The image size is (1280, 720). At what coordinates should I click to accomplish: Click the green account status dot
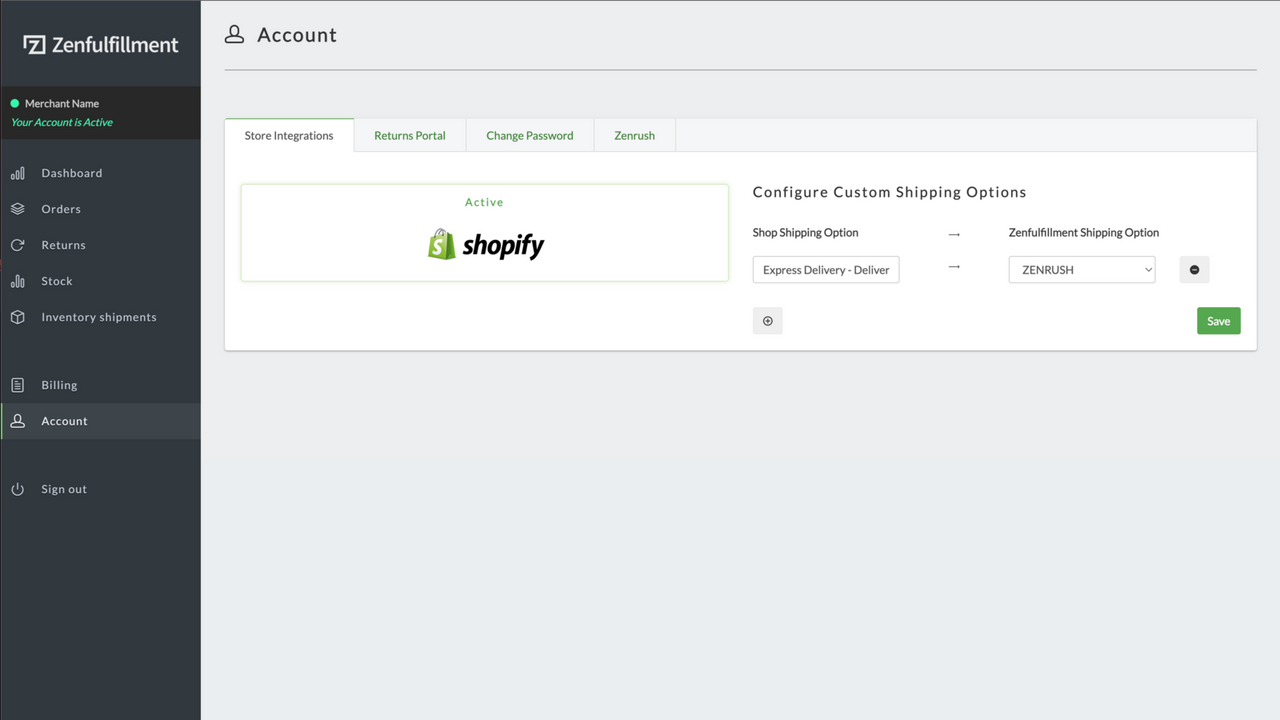click(15, 103)
